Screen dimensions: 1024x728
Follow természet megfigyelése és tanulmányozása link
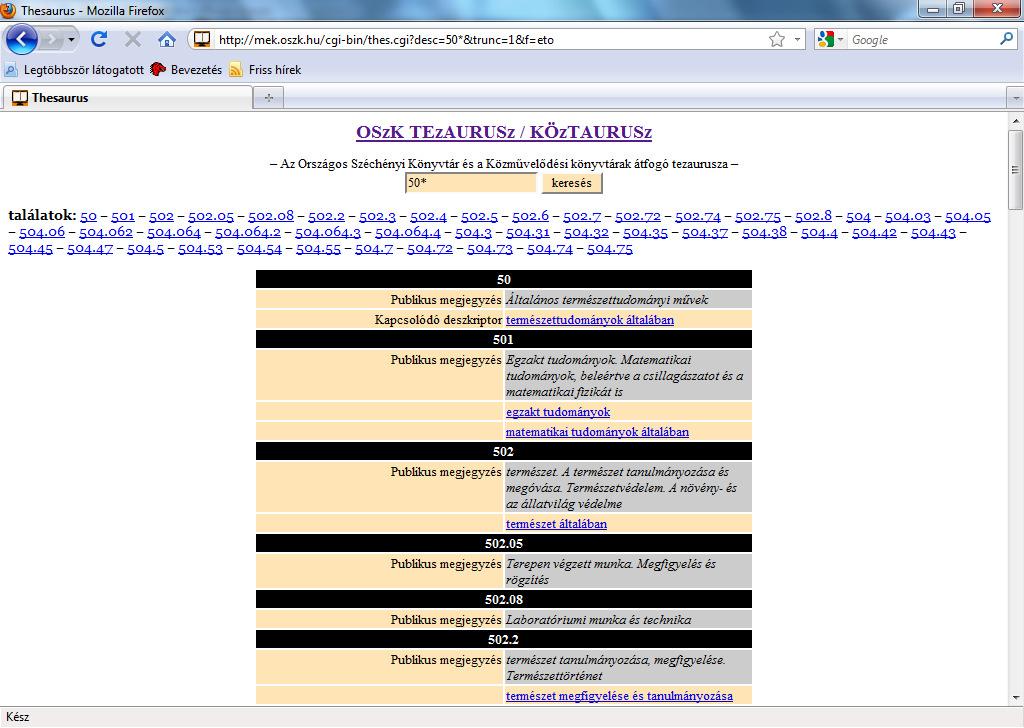point(619,696)
